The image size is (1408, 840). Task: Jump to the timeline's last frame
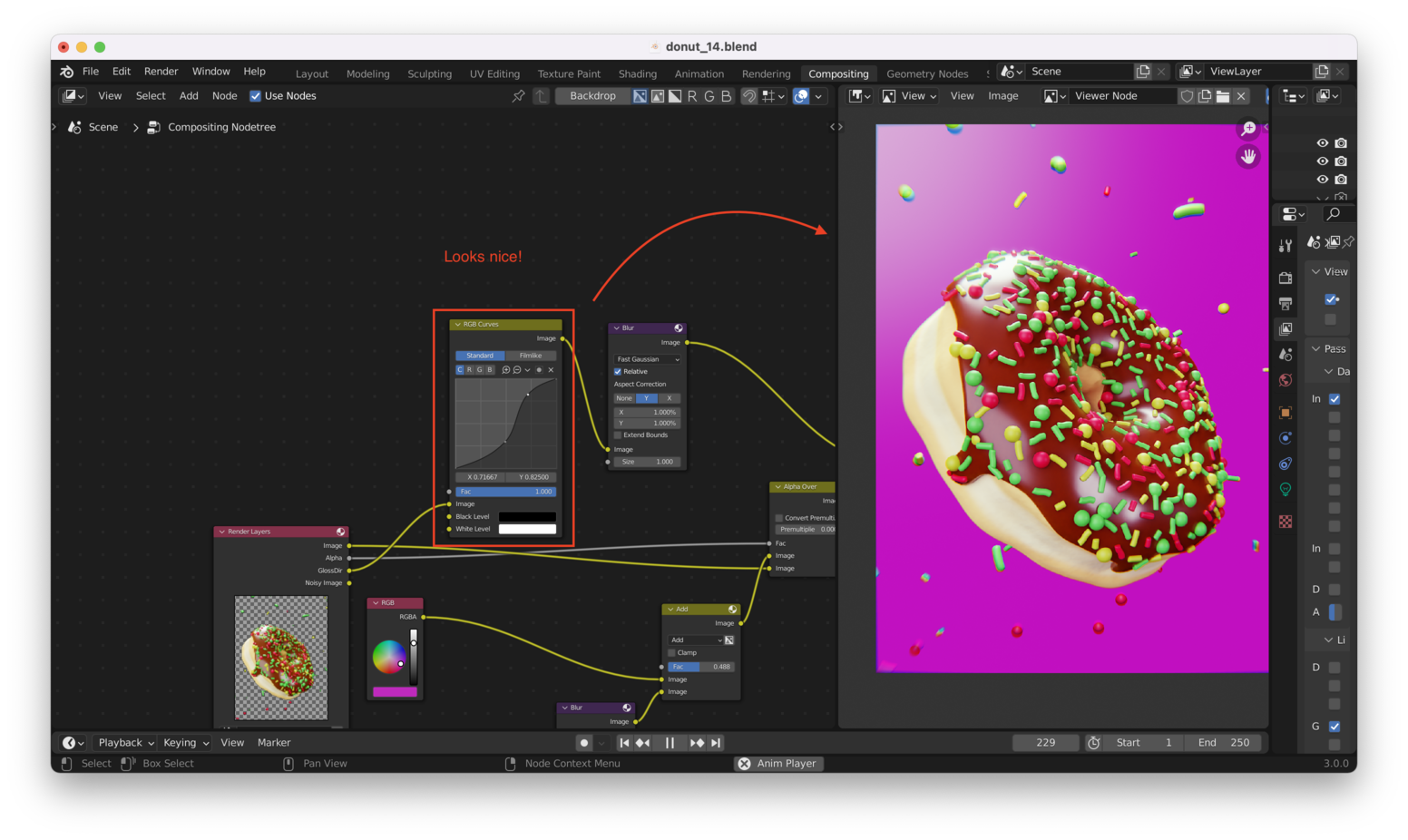[x=717, y=743]
